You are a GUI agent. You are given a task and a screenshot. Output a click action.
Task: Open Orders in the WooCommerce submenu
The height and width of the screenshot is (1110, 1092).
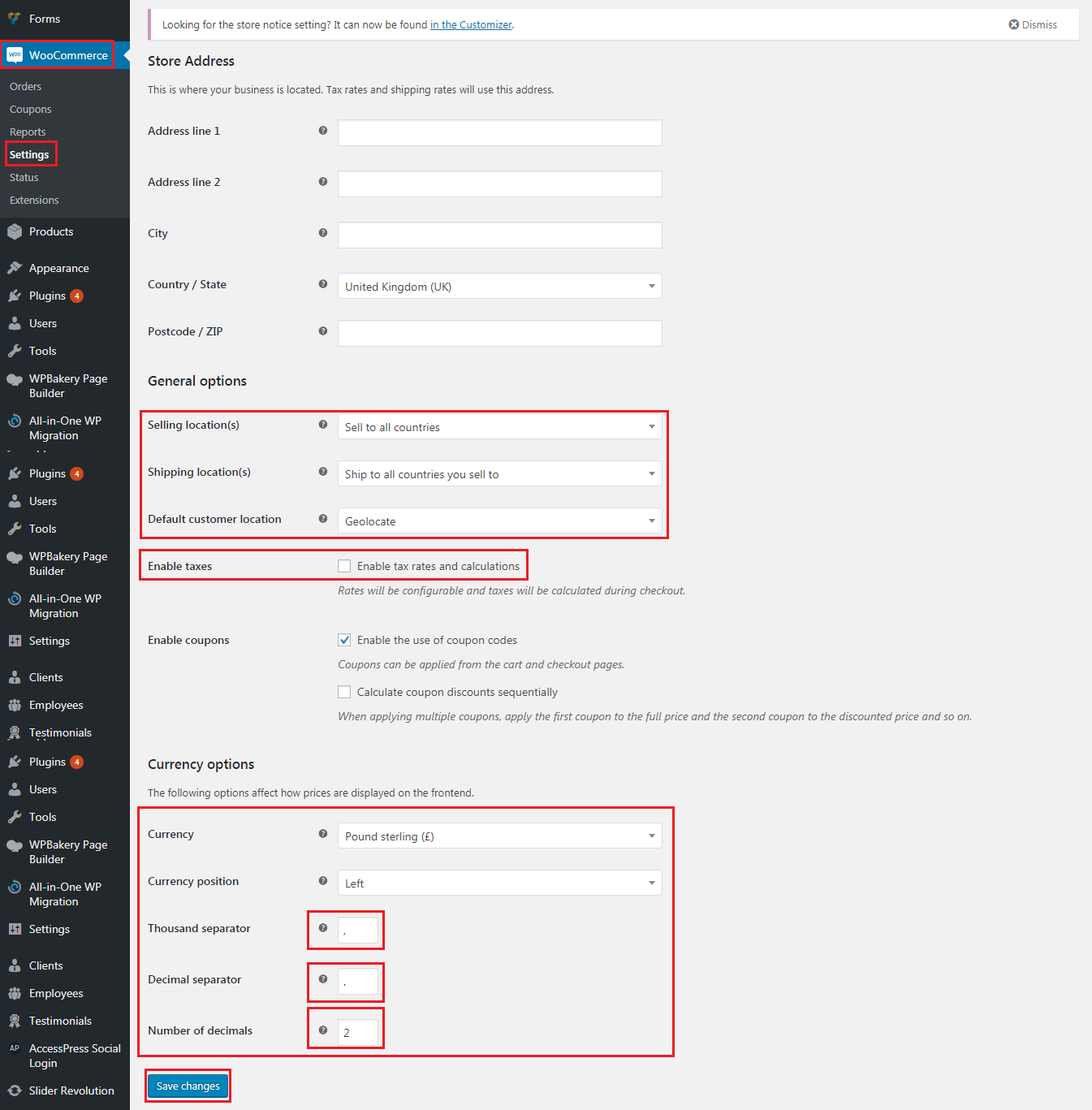pos(25,86)
